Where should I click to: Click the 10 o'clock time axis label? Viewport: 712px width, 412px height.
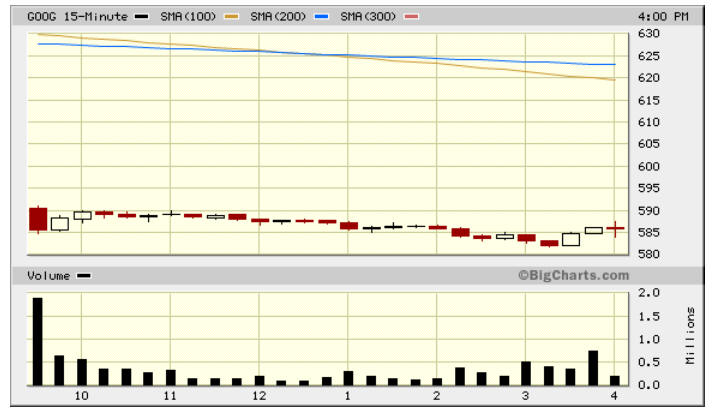(81, 396)
